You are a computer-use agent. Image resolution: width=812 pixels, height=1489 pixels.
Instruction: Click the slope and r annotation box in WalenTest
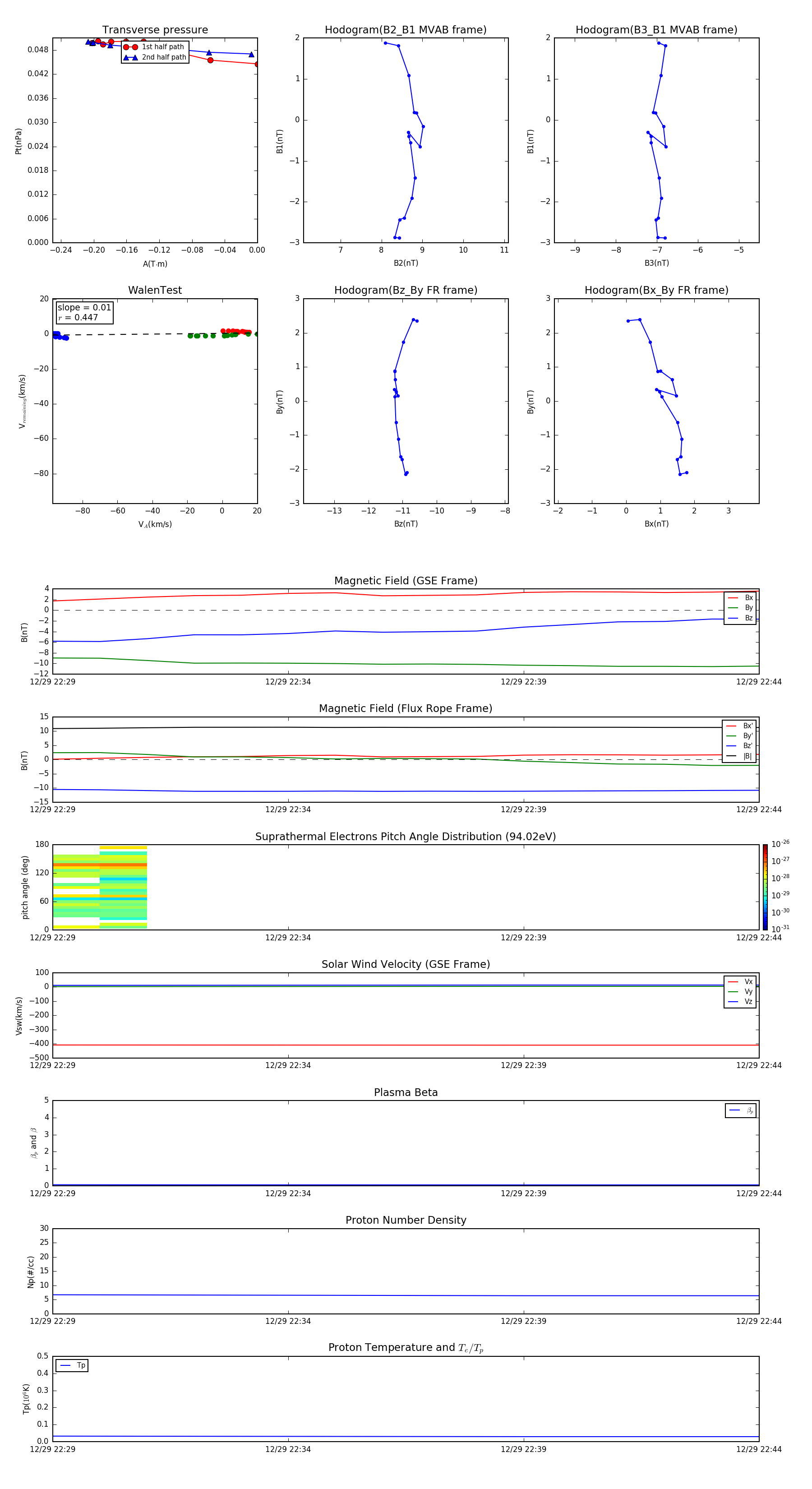coord(84,312)
